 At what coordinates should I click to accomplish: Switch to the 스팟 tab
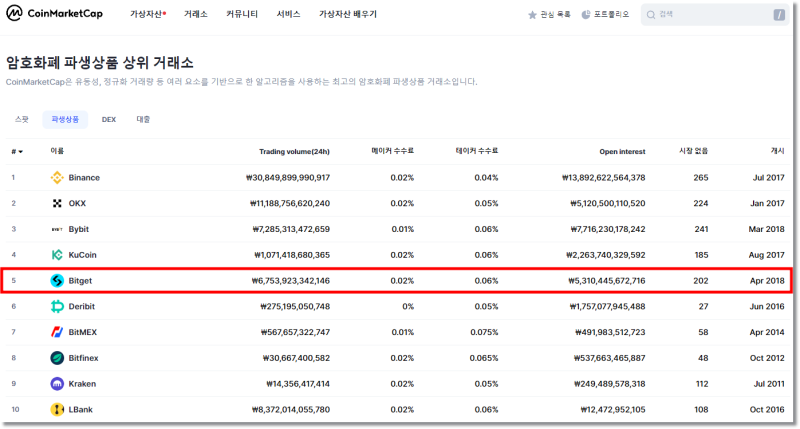point(22,119)
